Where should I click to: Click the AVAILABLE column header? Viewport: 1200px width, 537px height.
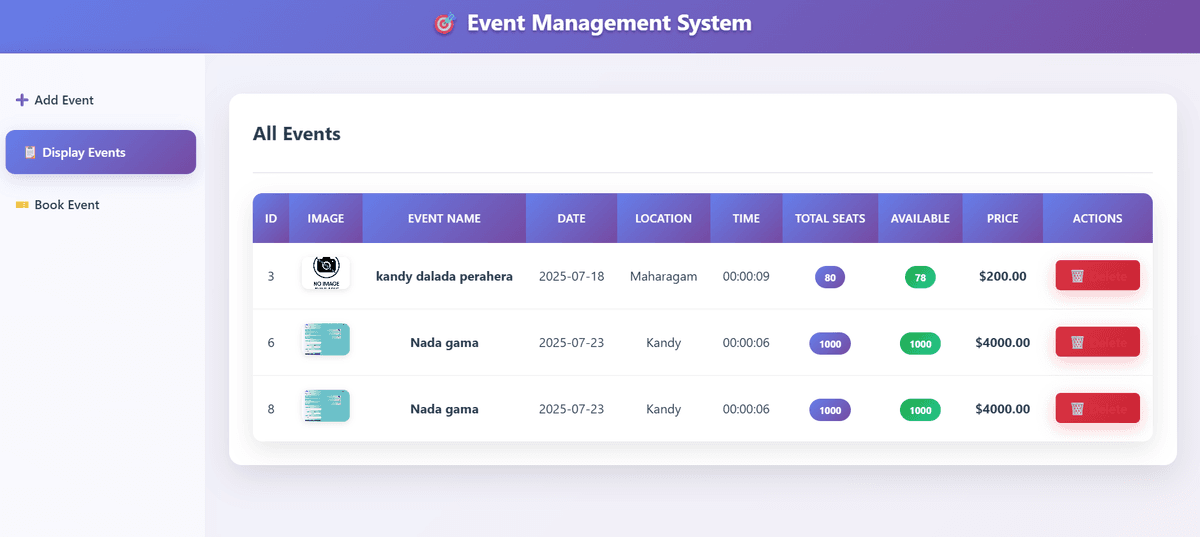[x=920, y=218]
